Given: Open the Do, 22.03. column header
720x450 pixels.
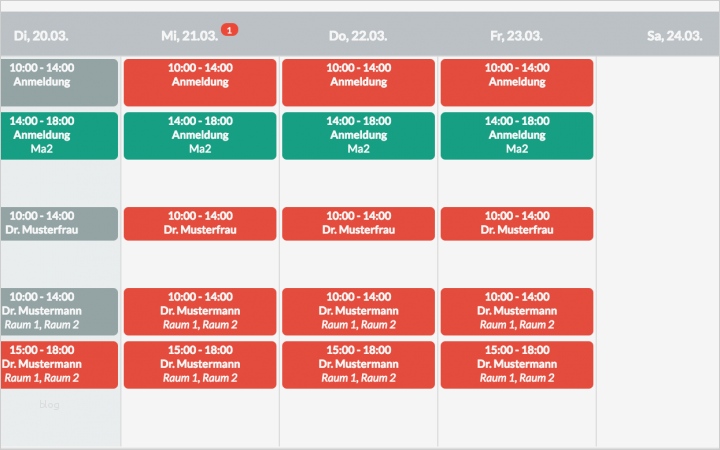Looking at the screenshot, I should click(x=358, y=35).
